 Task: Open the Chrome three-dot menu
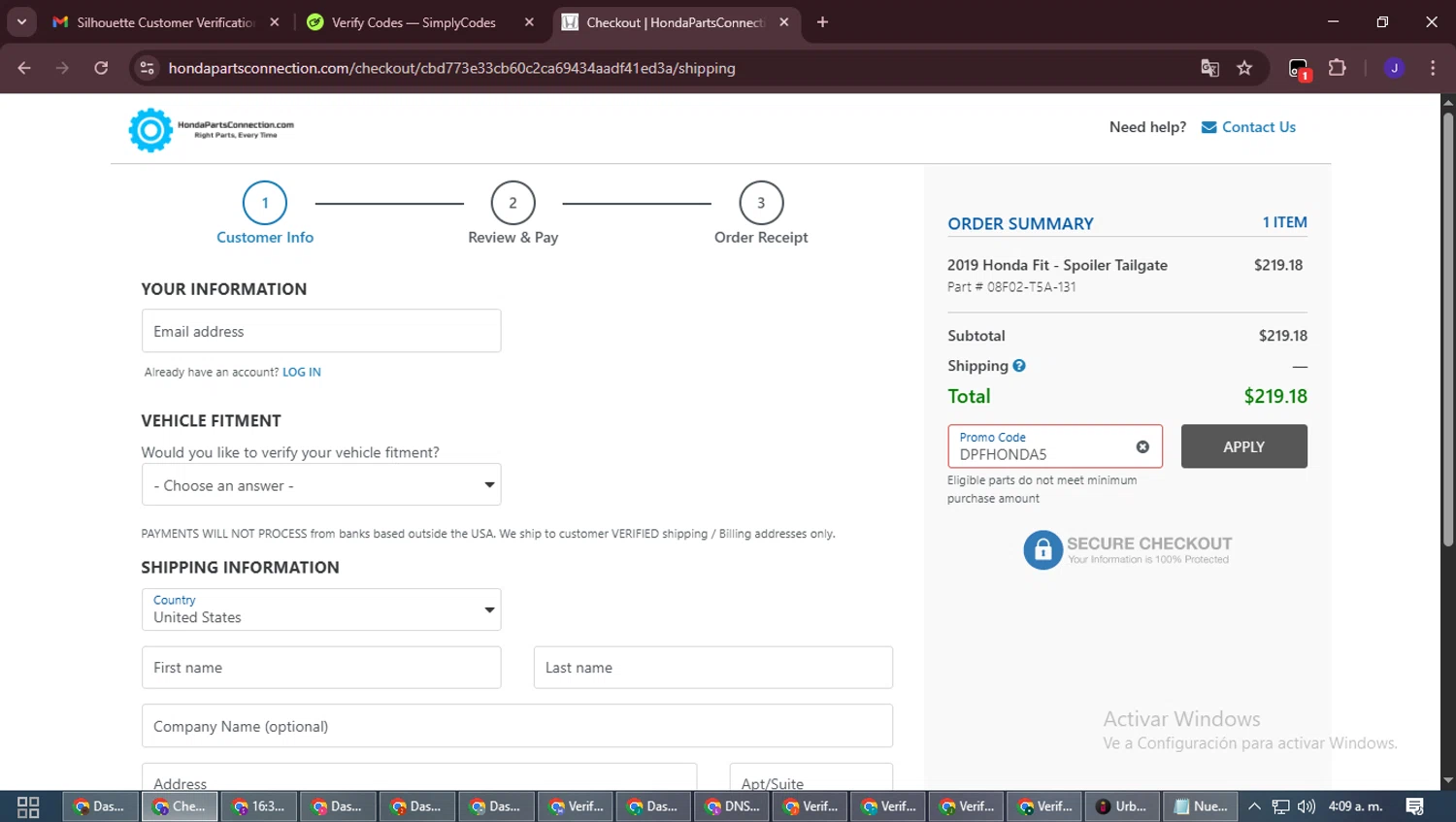[1433, 68]
